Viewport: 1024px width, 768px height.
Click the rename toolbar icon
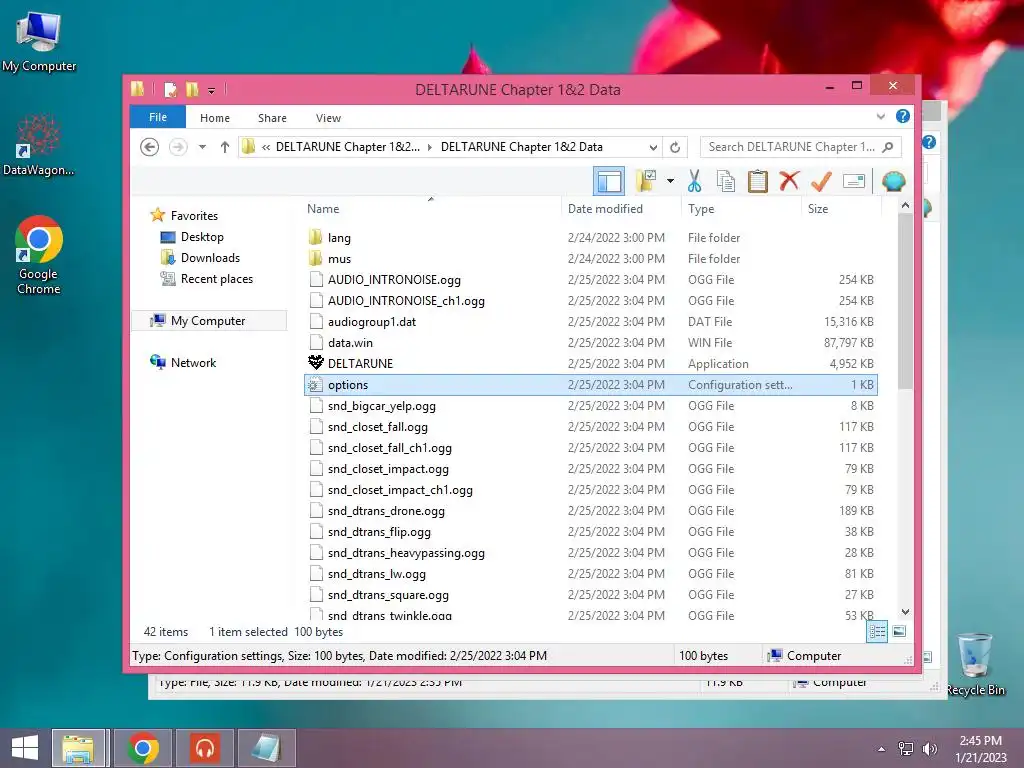(x=854, y=181)
